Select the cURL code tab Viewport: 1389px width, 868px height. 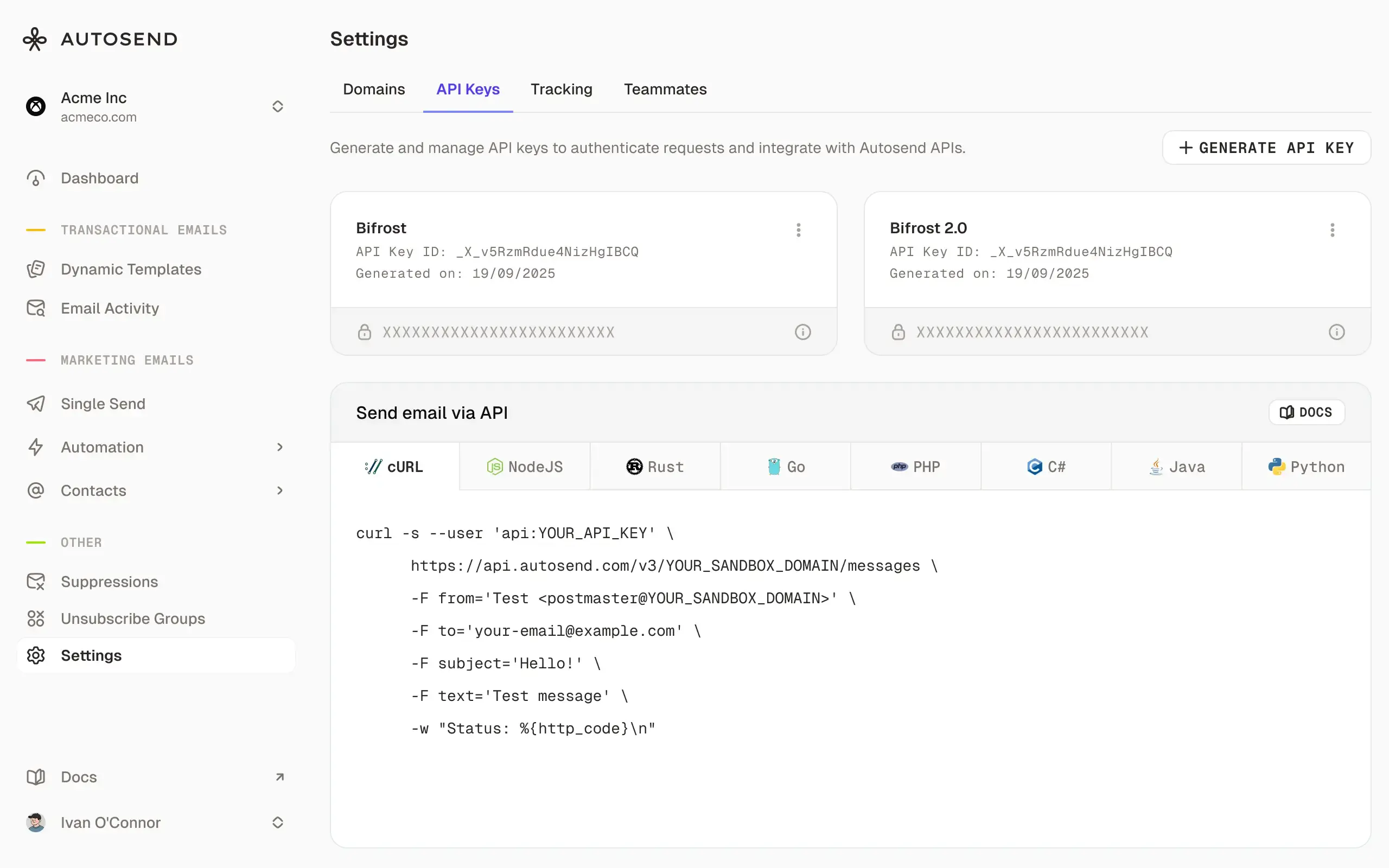click(x=395, y=467)
